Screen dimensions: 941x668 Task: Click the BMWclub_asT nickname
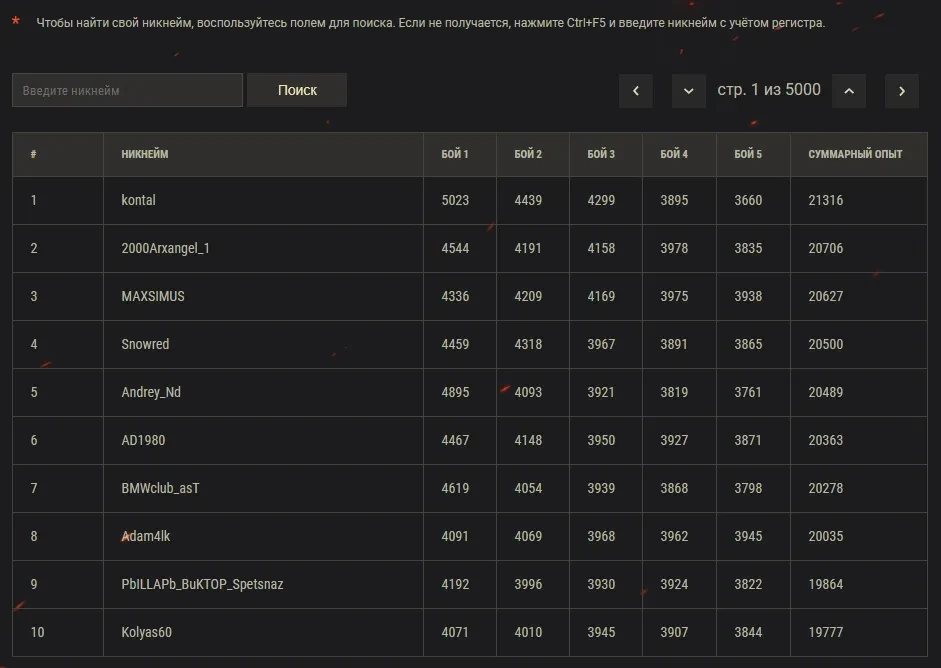(x=160, y=488)
